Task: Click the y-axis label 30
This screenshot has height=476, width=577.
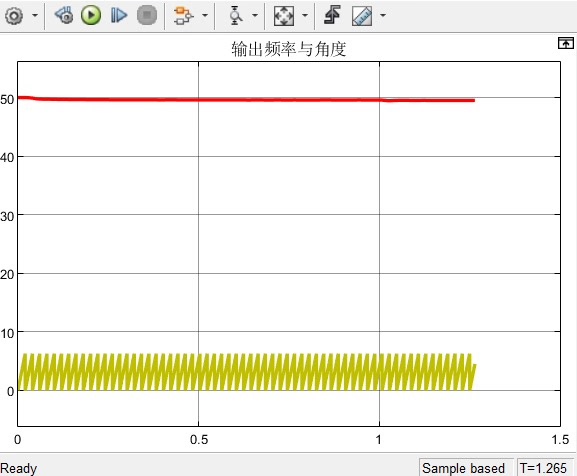Action: pyautogui.click(x=7, y=216)
